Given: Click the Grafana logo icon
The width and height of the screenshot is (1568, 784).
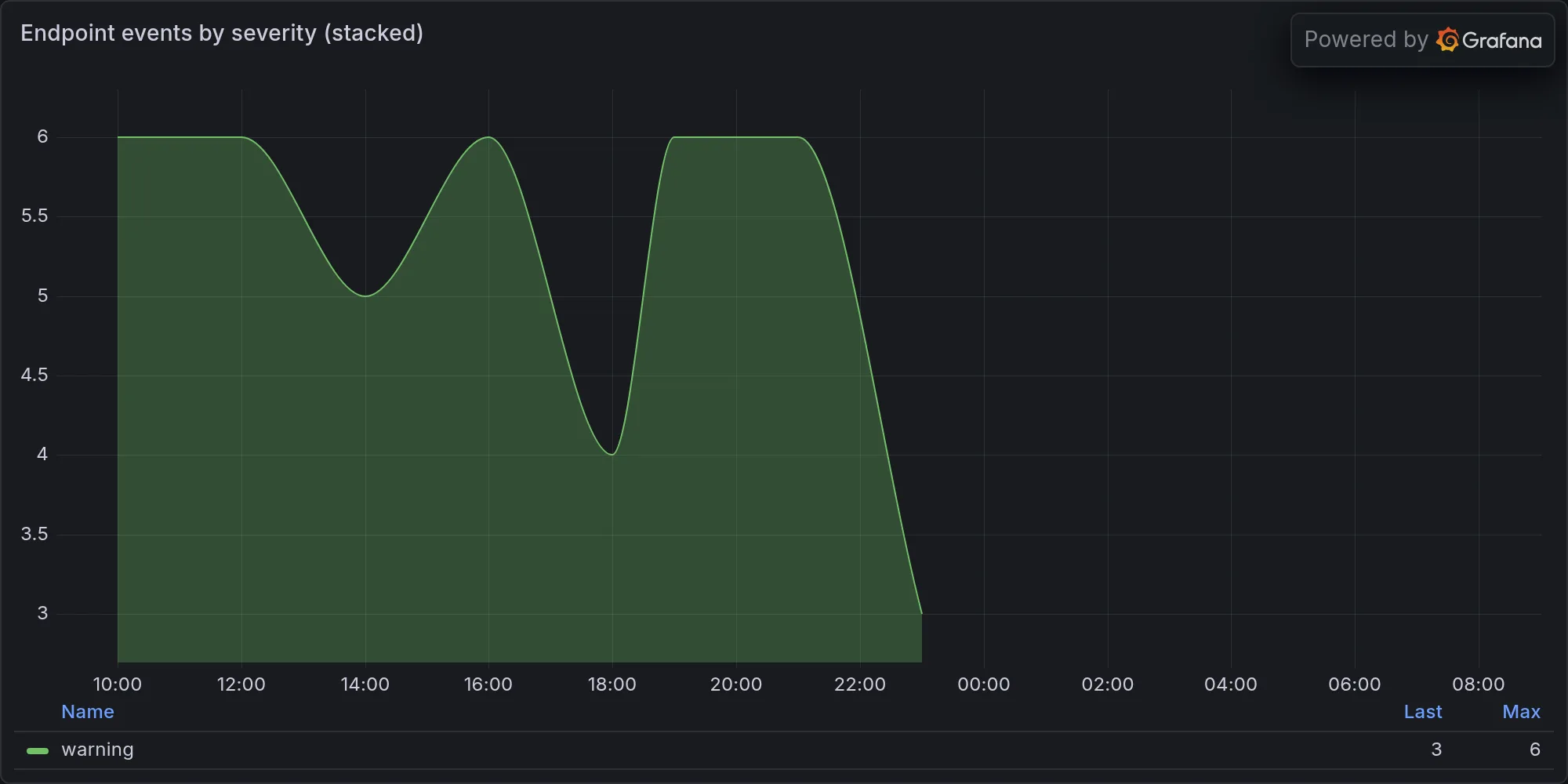Looking at the screenshot, I should pos(1448,40).
